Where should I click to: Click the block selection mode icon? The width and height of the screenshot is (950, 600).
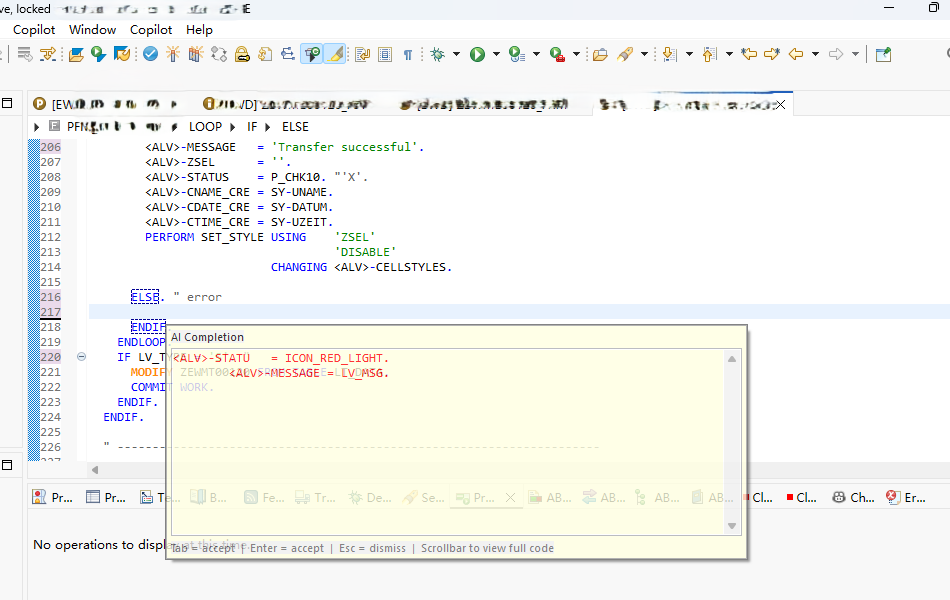(385, 55)
